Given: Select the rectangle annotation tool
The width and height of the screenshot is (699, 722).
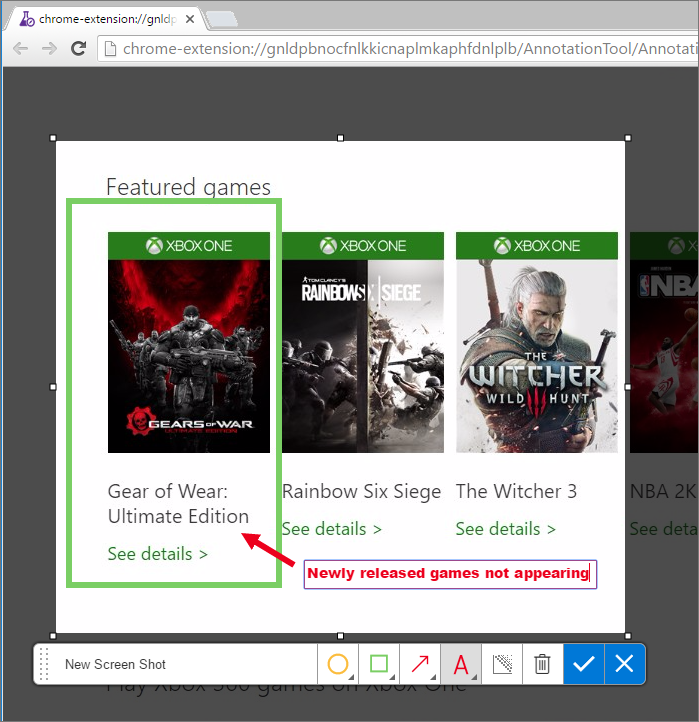Looking at the screenshot, I should click(379, 664).
